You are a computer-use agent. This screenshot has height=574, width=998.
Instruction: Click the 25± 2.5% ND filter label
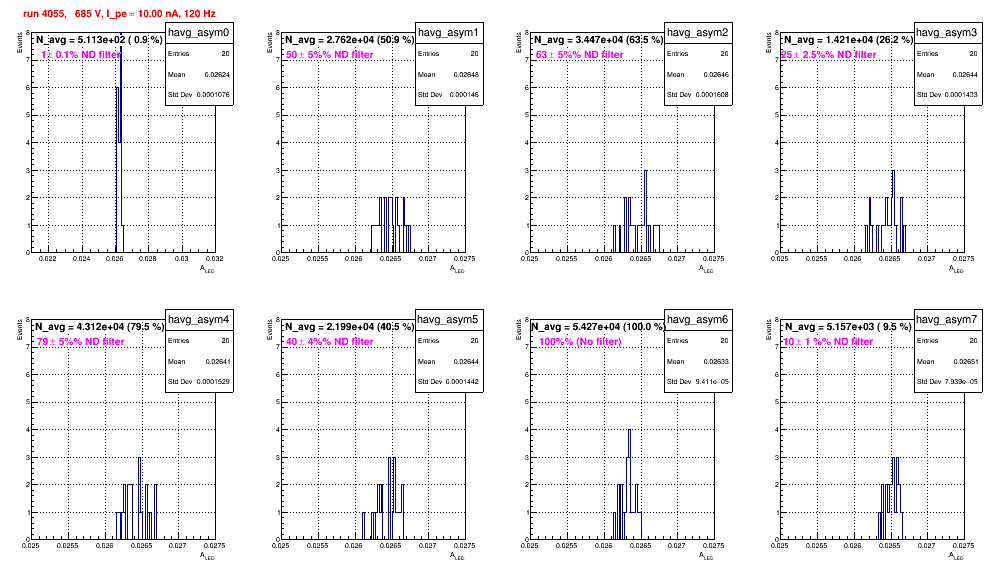[829, 55]
